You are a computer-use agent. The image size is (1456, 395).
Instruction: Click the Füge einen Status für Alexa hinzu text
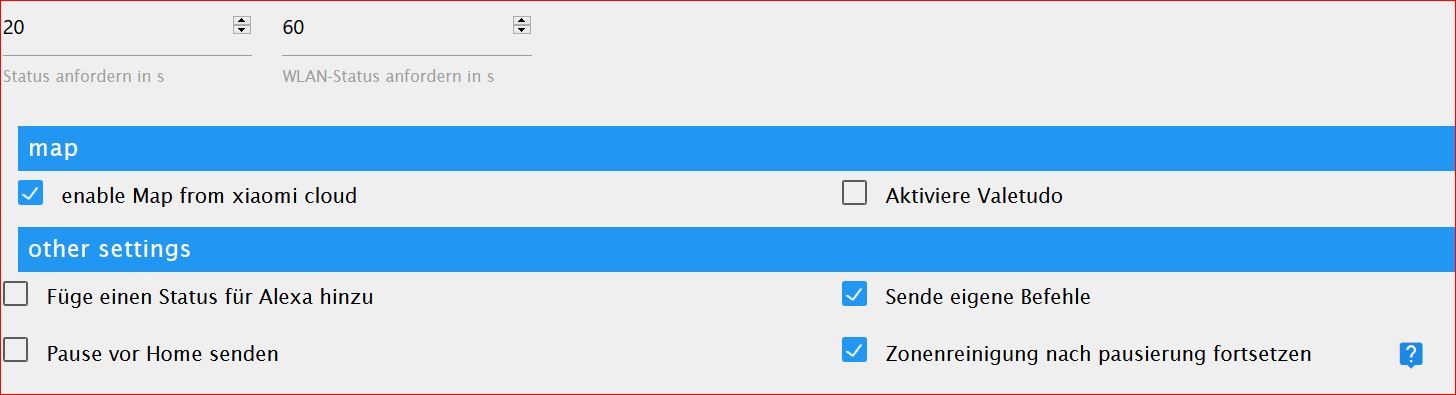[210, 297]
